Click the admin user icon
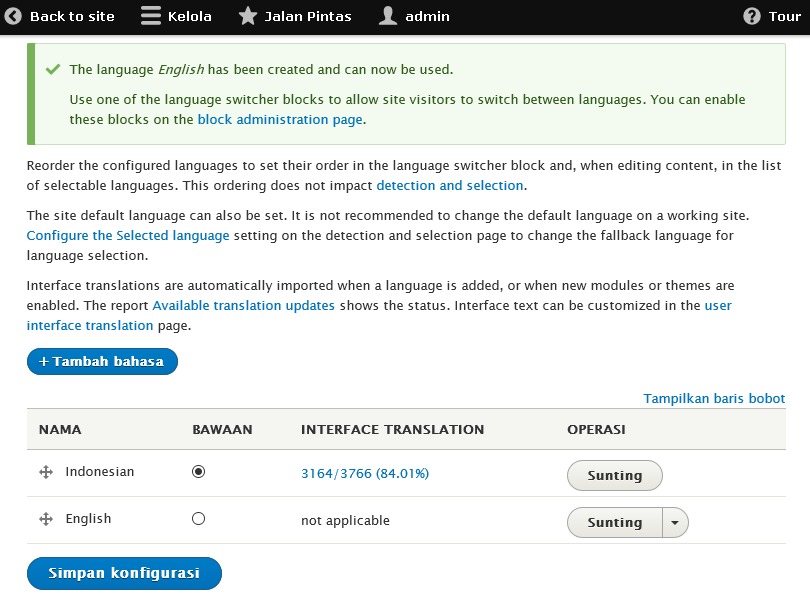This screenshot has height=600, width=810. [x=389, y=16]
